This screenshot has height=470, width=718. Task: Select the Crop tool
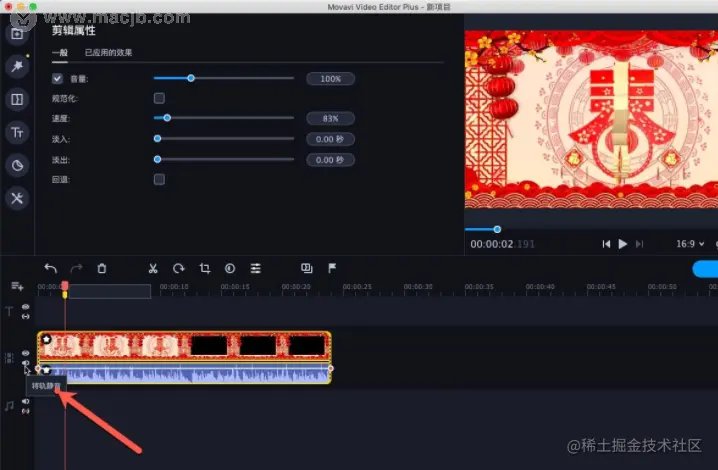click(x=205, y=268)
